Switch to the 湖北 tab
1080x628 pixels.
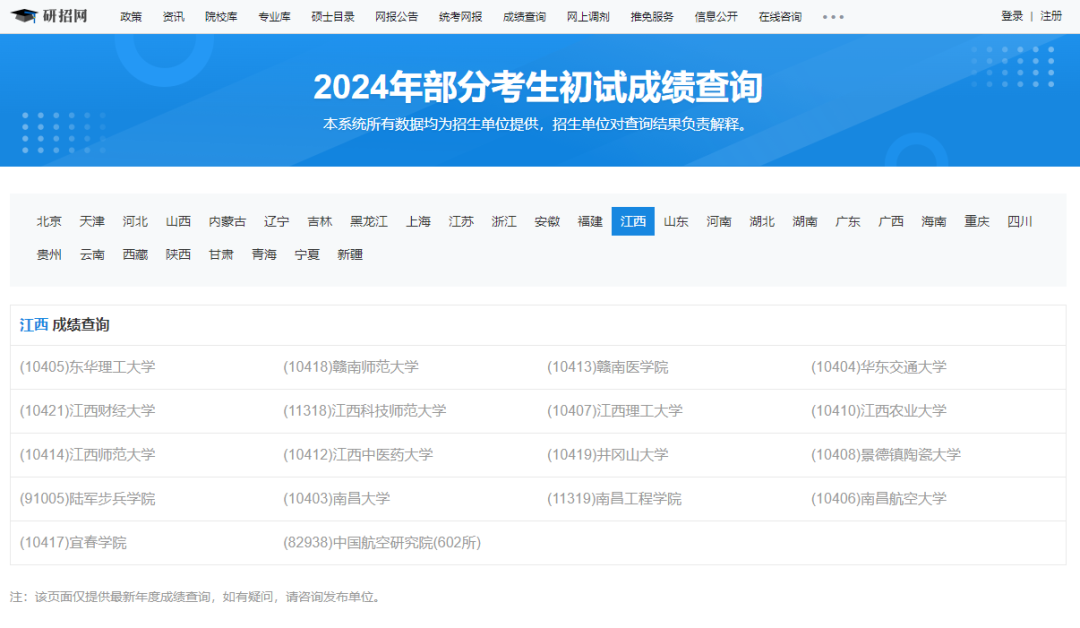(762, 221)
